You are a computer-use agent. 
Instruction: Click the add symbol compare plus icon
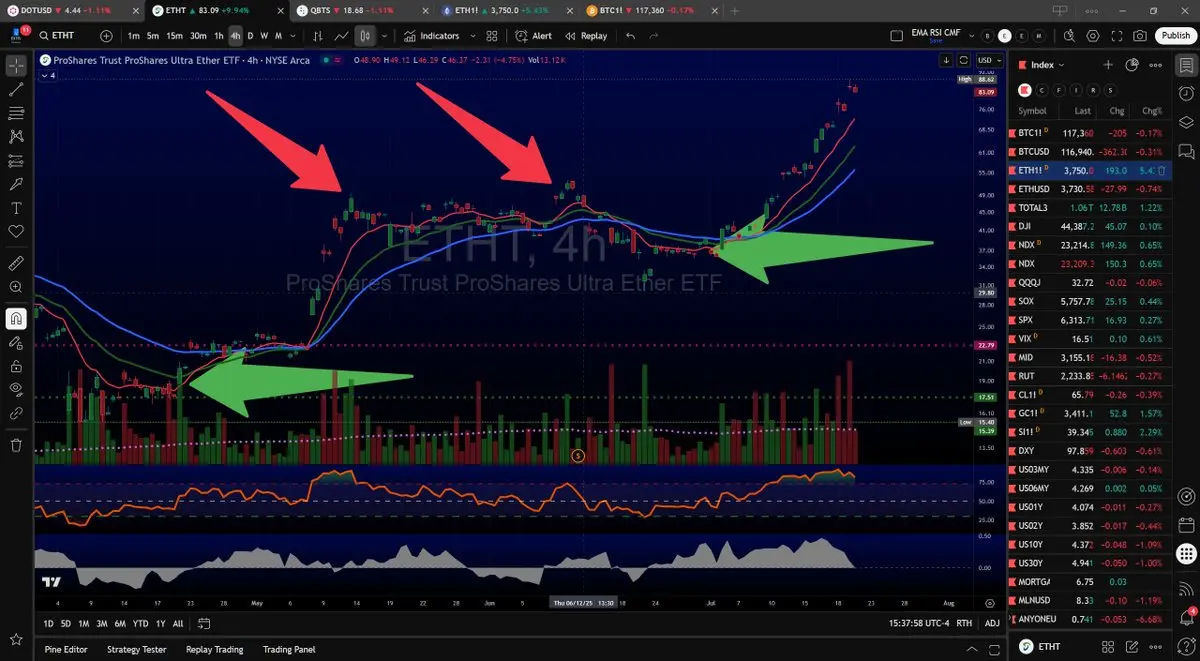pyautogui.click(x=107, y=36)
